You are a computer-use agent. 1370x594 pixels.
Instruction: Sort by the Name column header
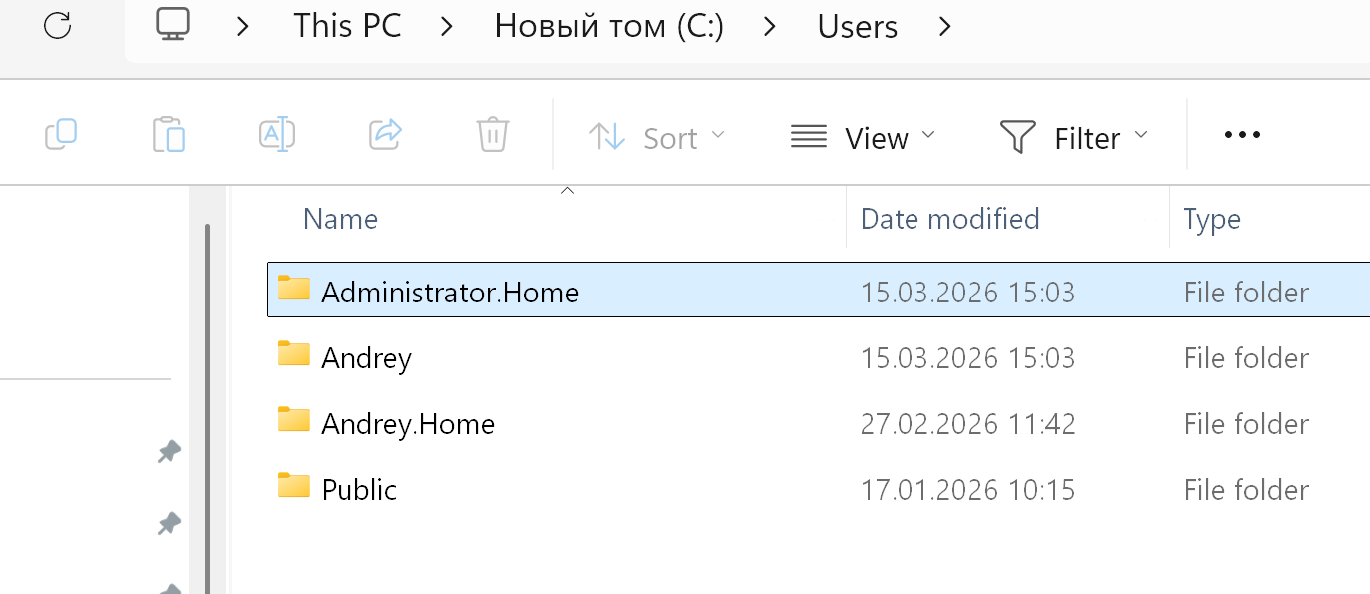(341, 219)
